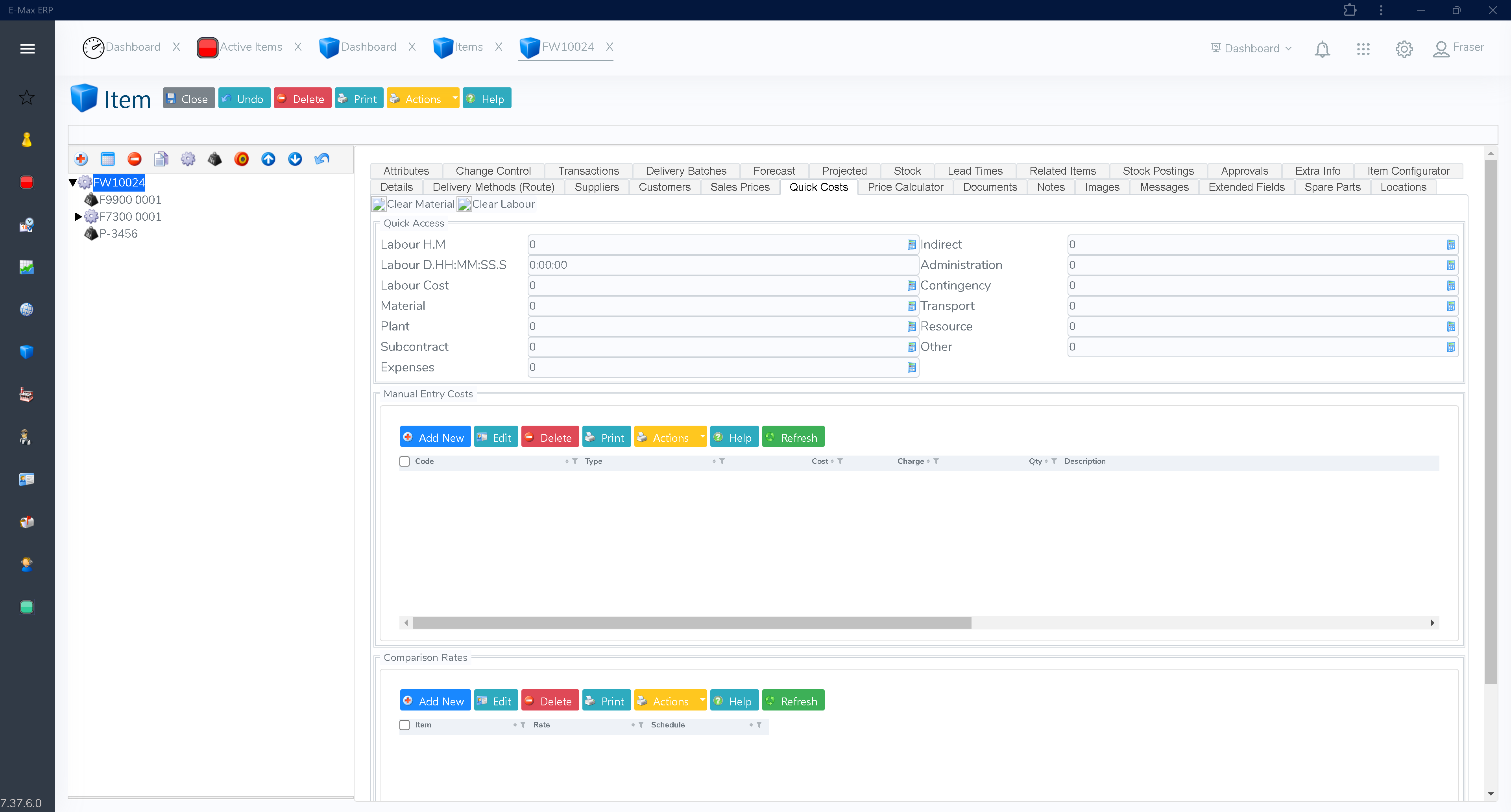The image size is (1511, 812).
Task: Expand the F7300 0001 tree node
Action: point(78,217)
